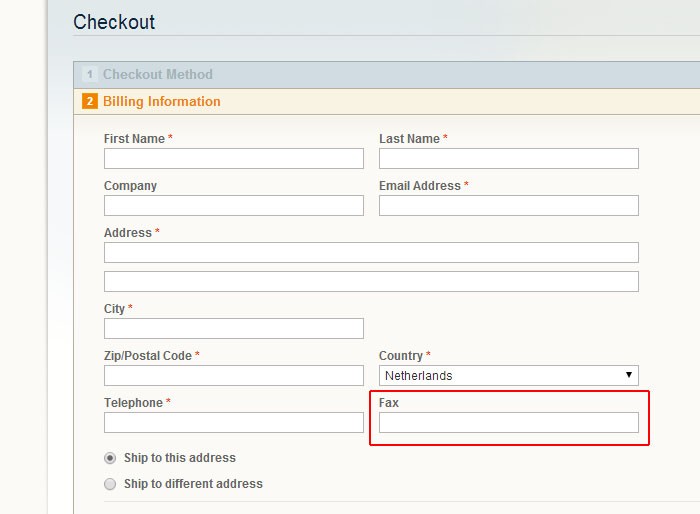
Task: Click the Ship to different address label
Action: [x=193, y=484]
